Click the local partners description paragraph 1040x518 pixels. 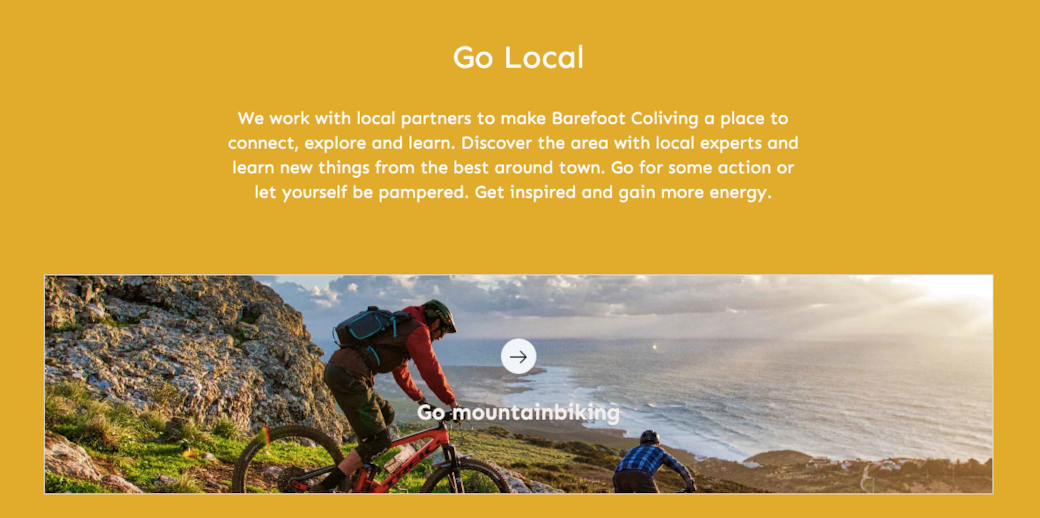[513, 155]
